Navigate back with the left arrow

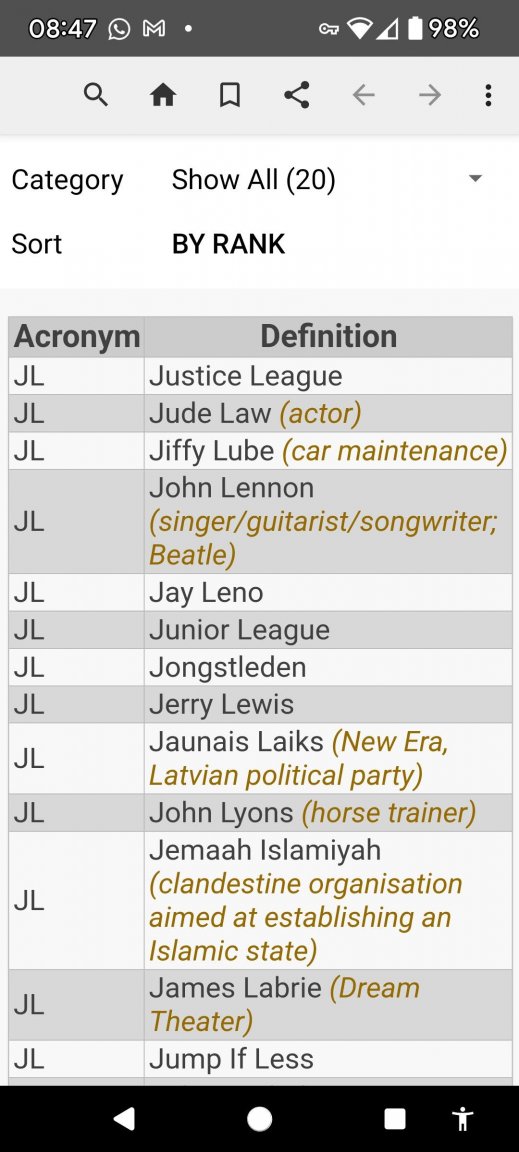[x=363, y=95]
